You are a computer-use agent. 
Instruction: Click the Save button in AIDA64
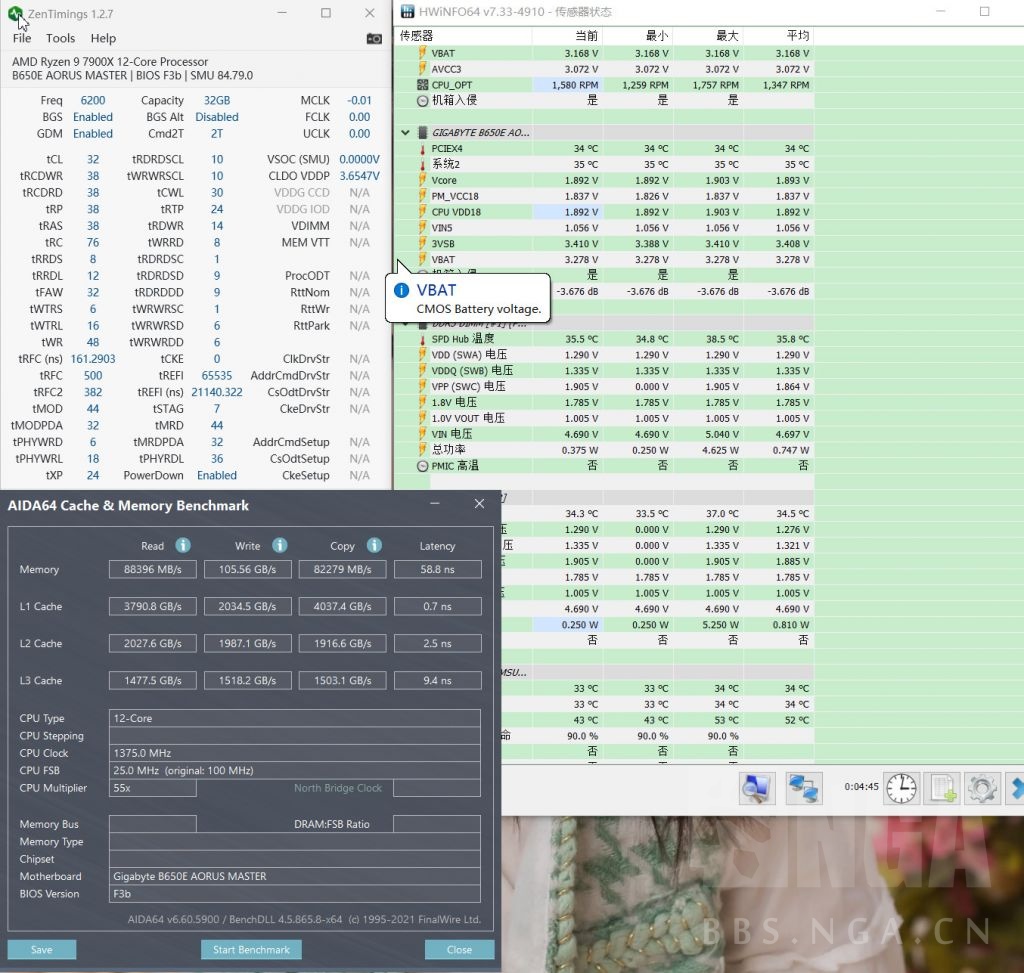(42, 949)
